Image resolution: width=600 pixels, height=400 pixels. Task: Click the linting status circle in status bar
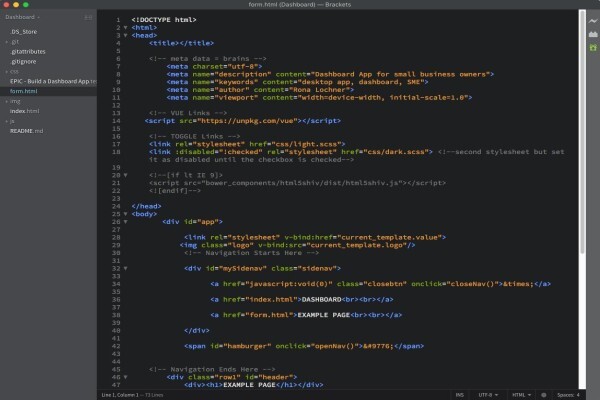pyautogui.click(x=544, y=395)
